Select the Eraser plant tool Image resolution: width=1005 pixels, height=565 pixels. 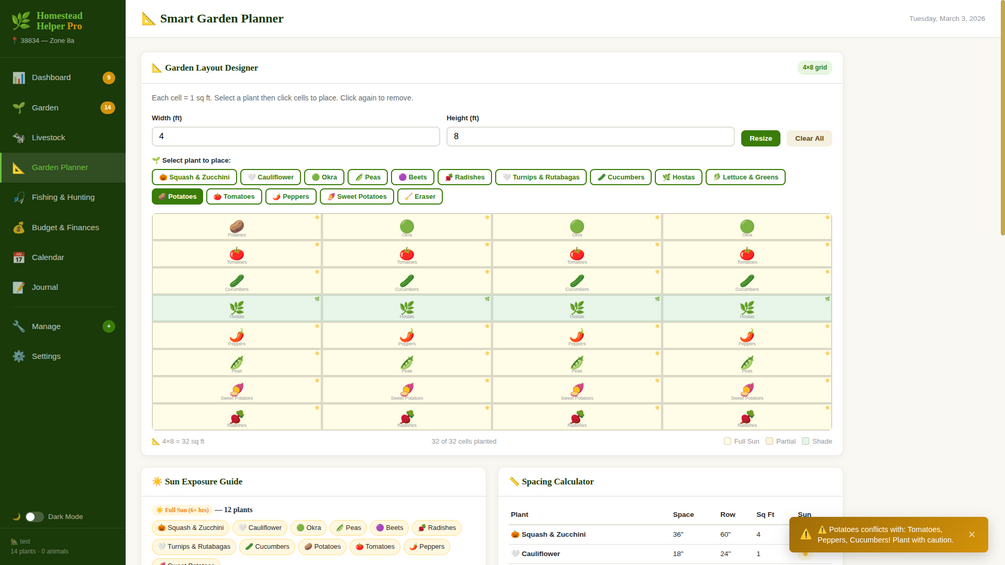pos(420,196)
